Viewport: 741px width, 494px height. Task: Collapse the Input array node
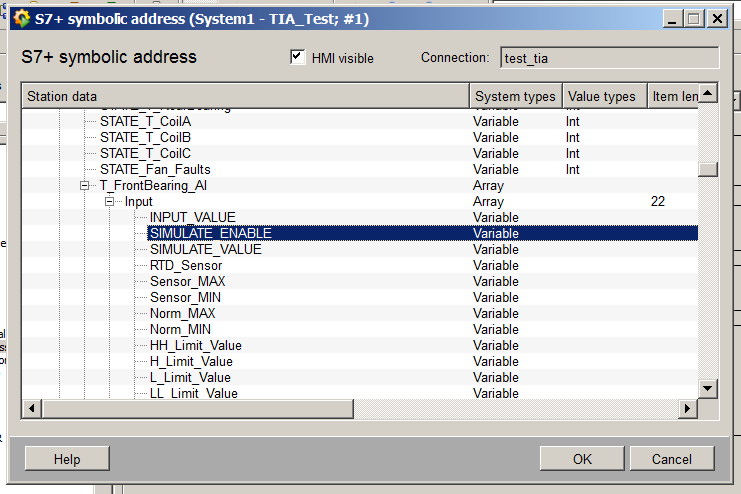click(x=110, y=202)
